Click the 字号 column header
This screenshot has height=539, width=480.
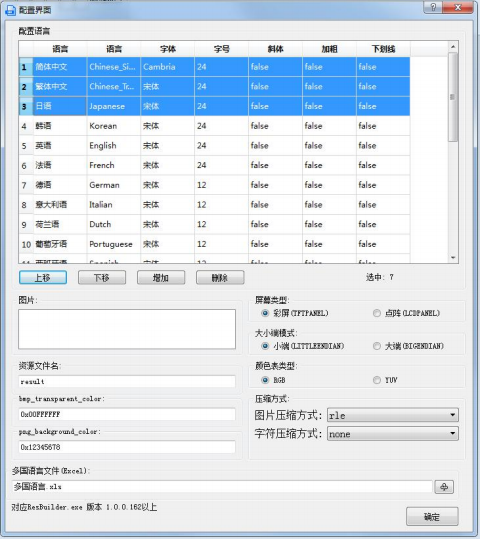point(221,49)
